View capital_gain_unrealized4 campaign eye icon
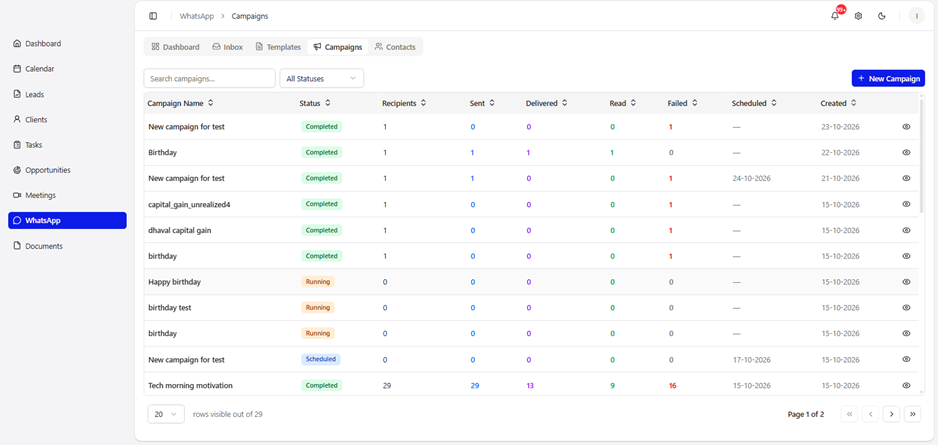The height and width of the screenshot is (445, 938). (x=906, y=204)
